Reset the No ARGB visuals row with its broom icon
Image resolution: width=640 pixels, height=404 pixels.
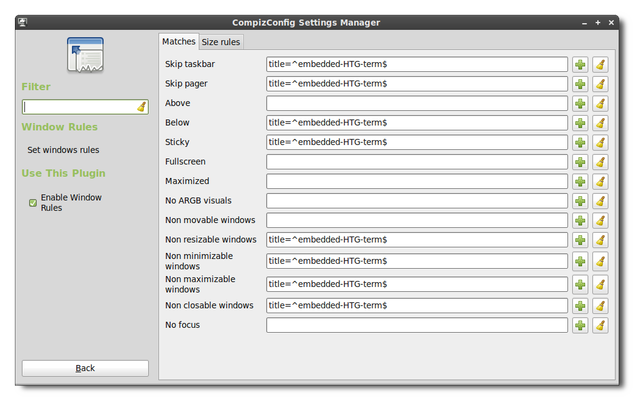(600, 201)
